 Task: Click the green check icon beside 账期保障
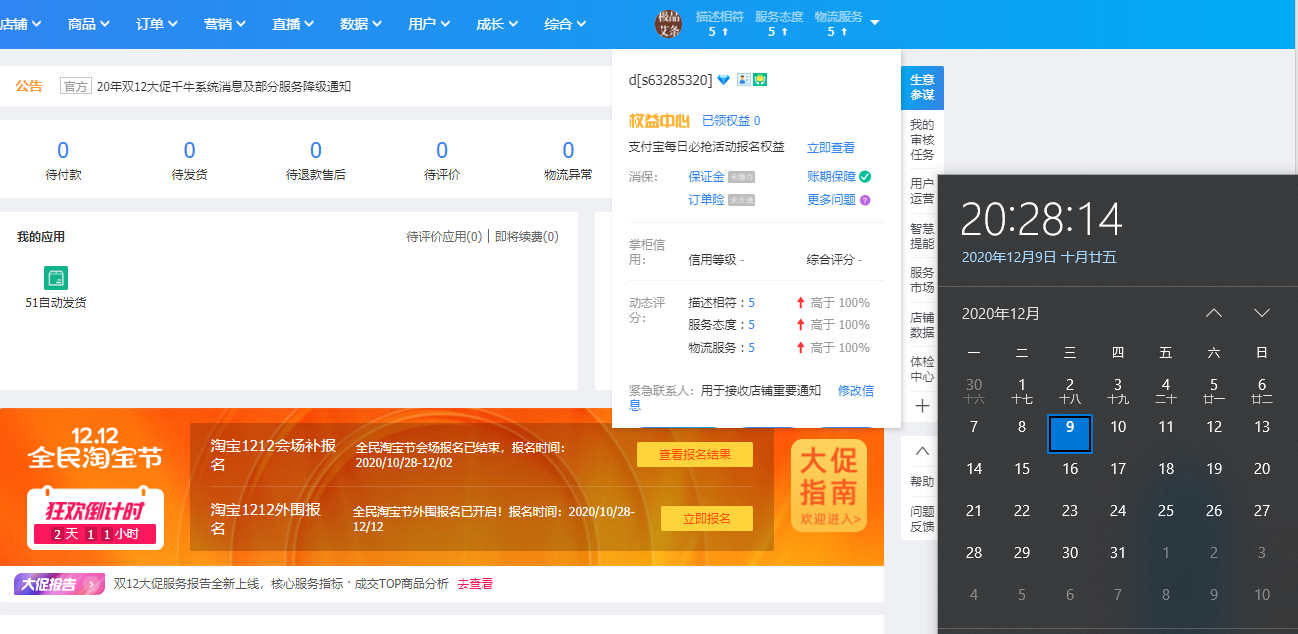pos(865,176)
